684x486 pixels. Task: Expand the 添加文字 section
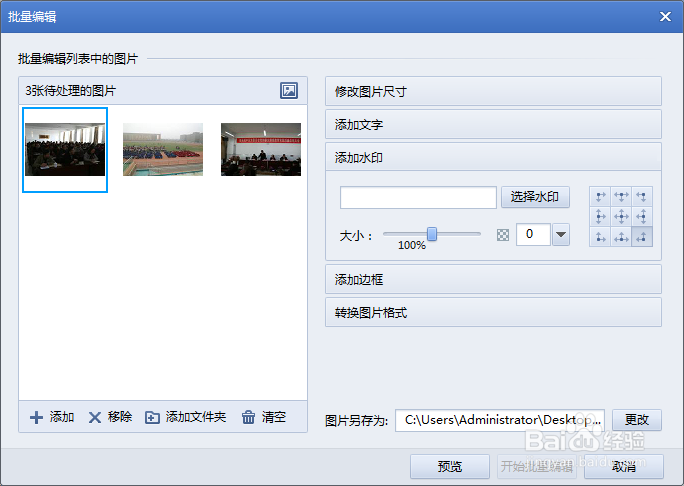tap(493, 124)
